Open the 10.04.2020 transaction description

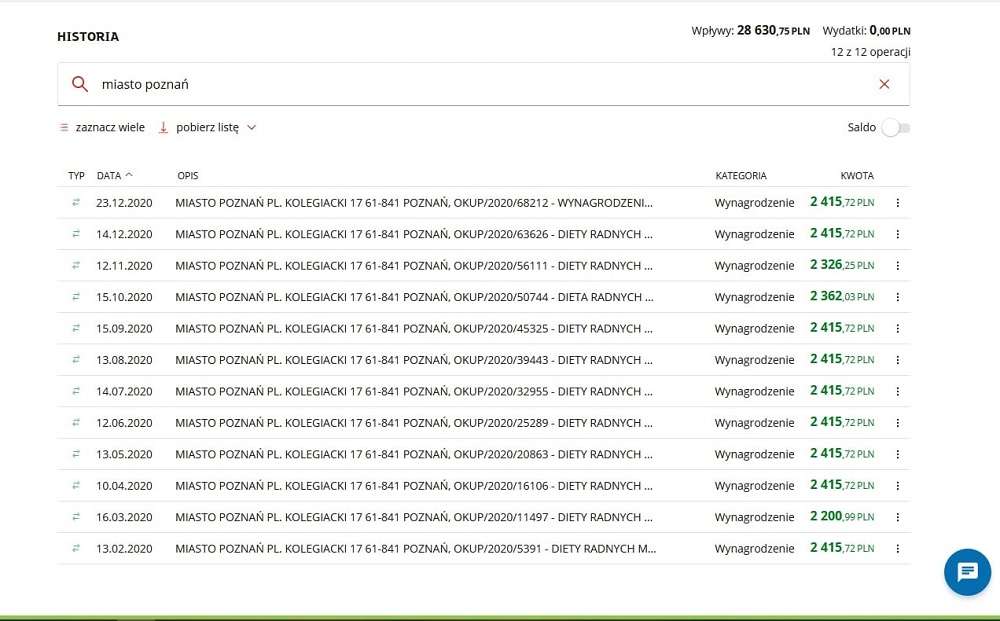click(x=413, y=486)
